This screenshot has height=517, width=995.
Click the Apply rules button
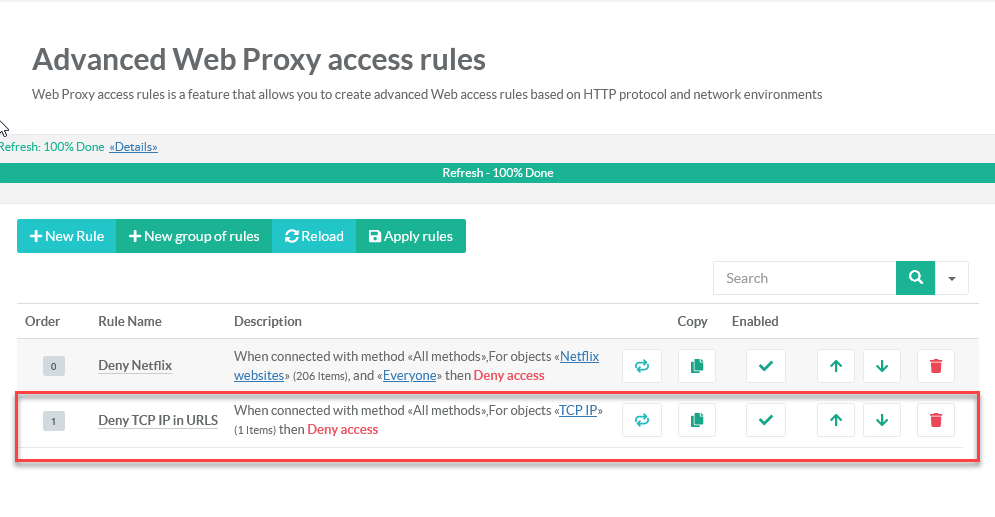411,236
